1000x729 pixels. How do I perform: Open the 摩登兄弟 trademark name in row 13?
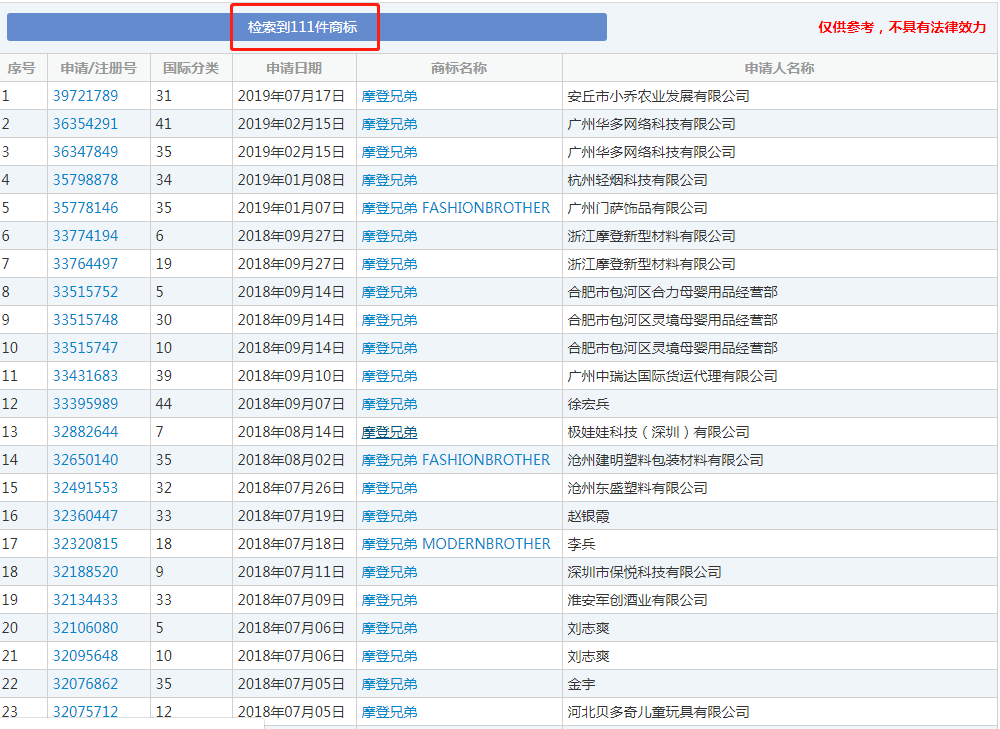point(389,432)
